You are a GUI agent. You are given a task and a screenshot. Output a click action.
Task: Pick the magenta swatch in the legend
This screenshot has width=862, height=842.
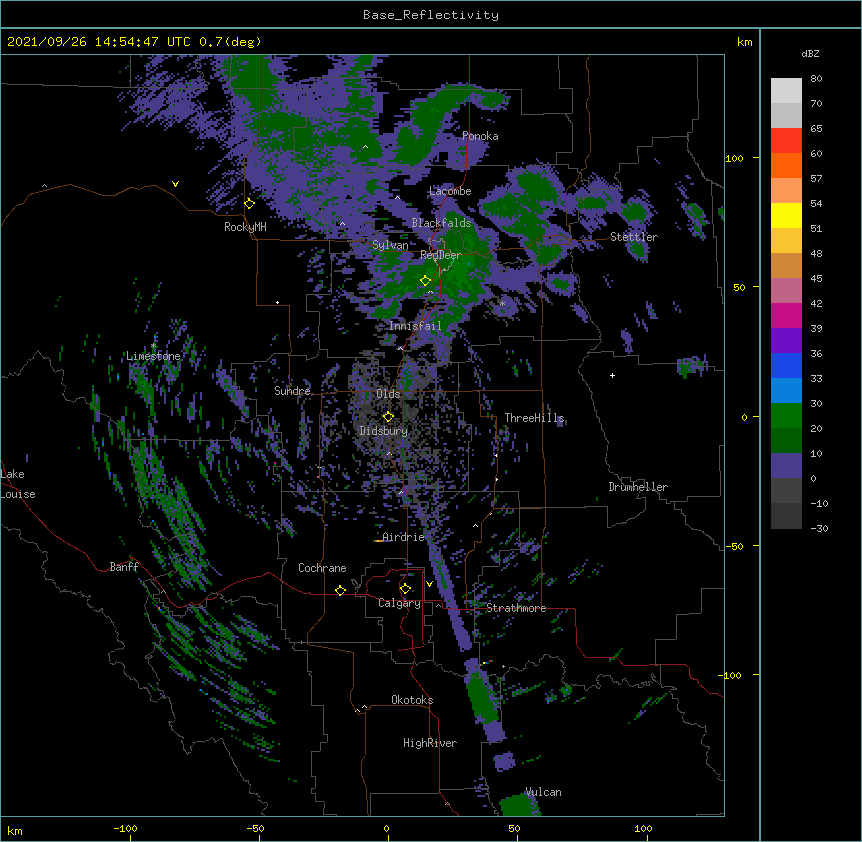786,315
